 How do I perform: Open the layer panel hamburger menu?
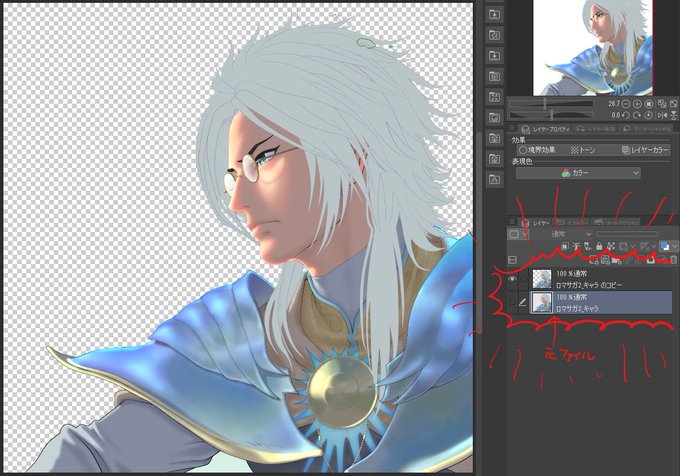(512, 222)
